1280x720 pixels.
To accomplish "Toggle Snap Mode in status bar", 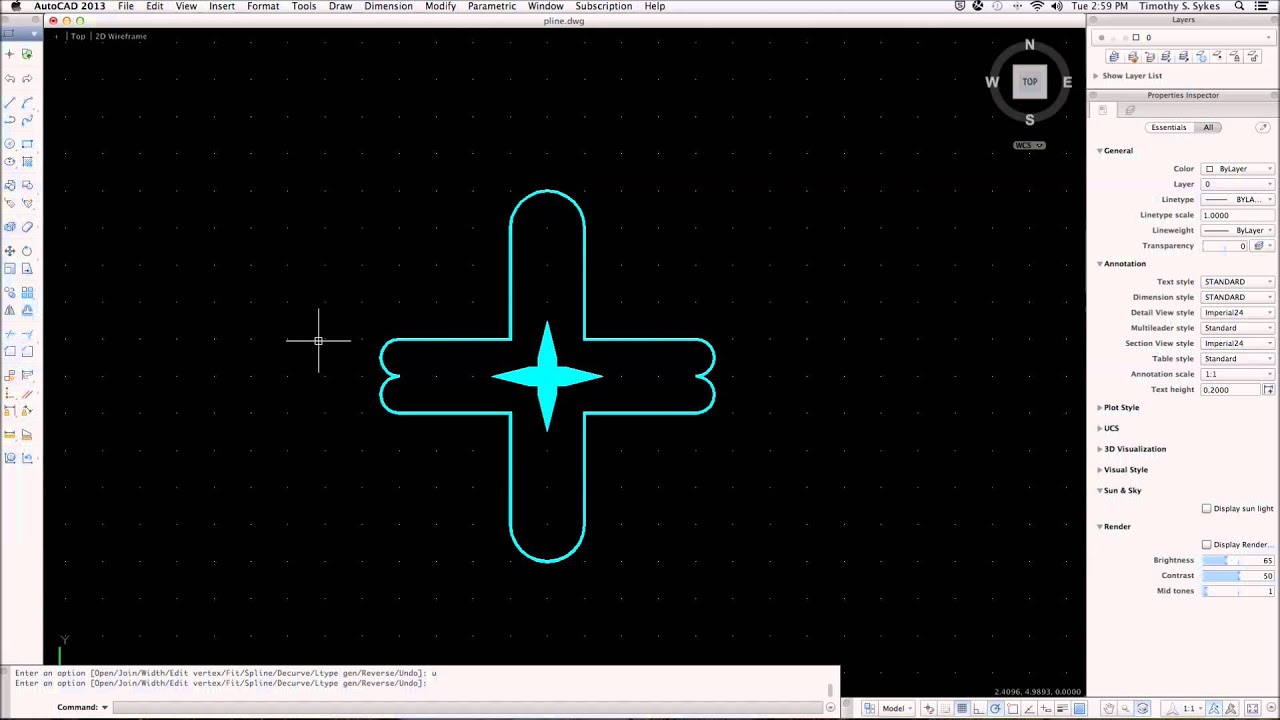I will point(945,708).
